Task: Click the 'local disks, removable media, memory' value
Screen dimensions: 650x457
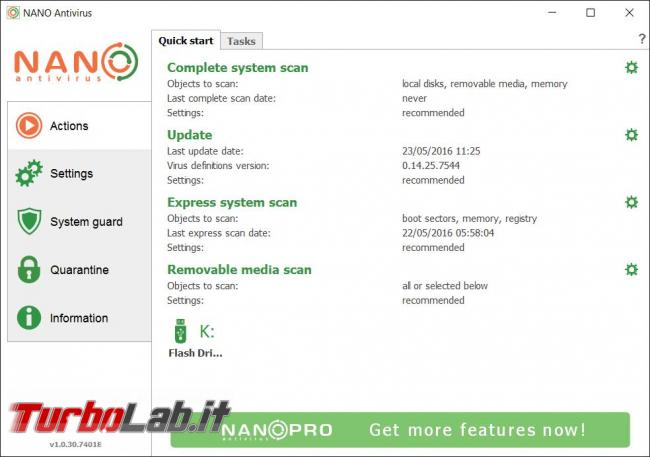Action: point(485,84)
